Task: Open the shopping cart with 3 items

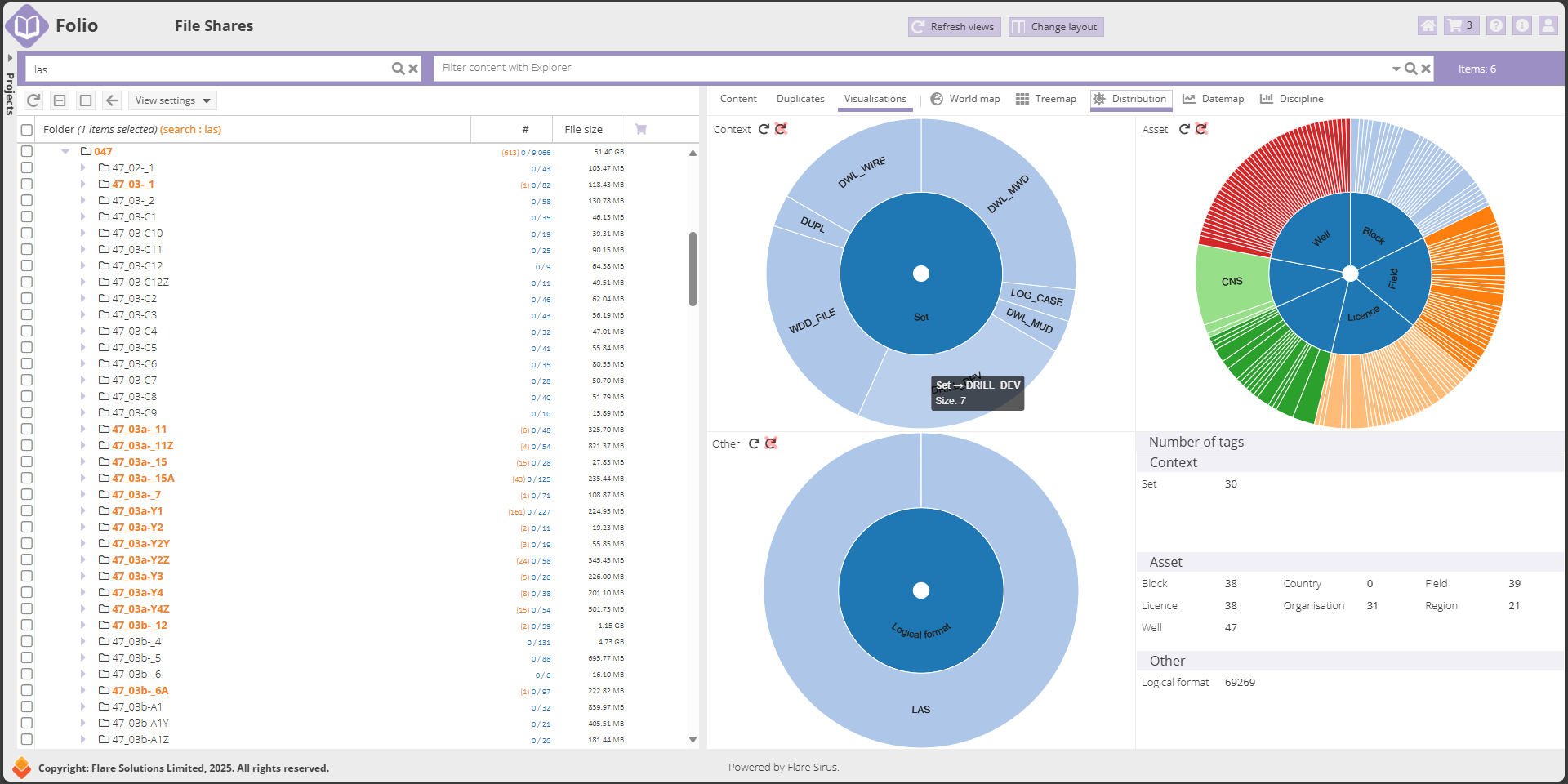Action: [x=1460, y=26]
